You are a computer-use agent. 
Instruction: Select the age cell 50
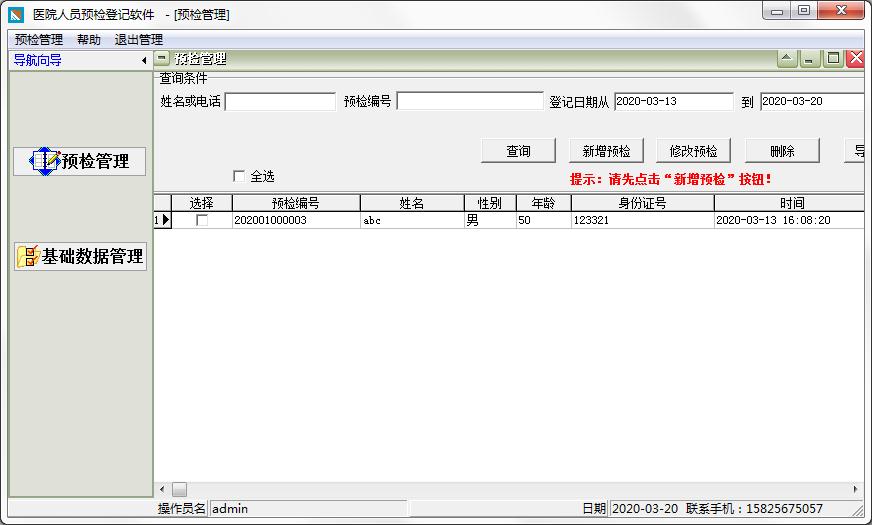point(543,220)
